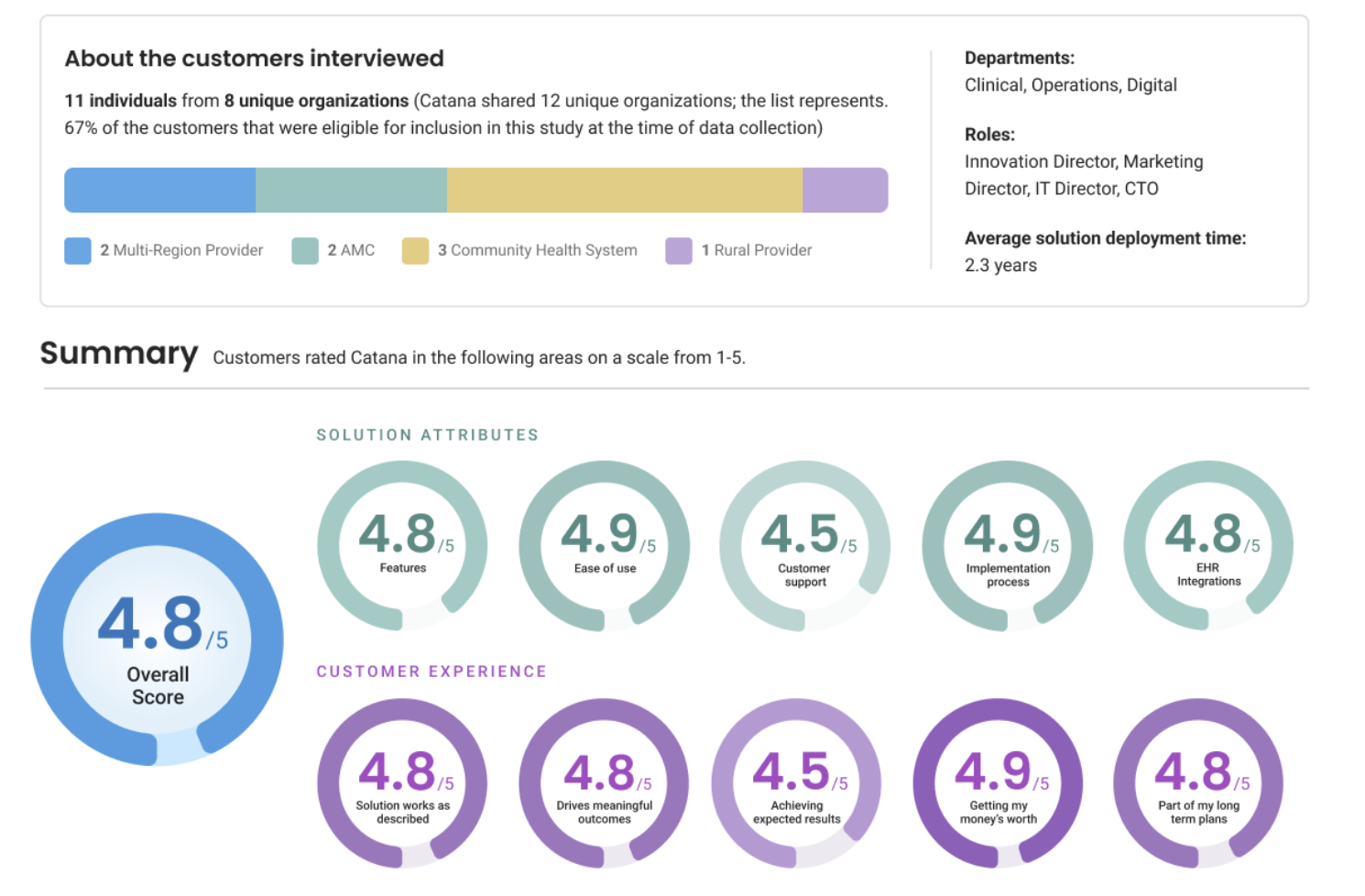Click the Summary heading
This screenshot has width=1365, height=896.
pos(119,354)
